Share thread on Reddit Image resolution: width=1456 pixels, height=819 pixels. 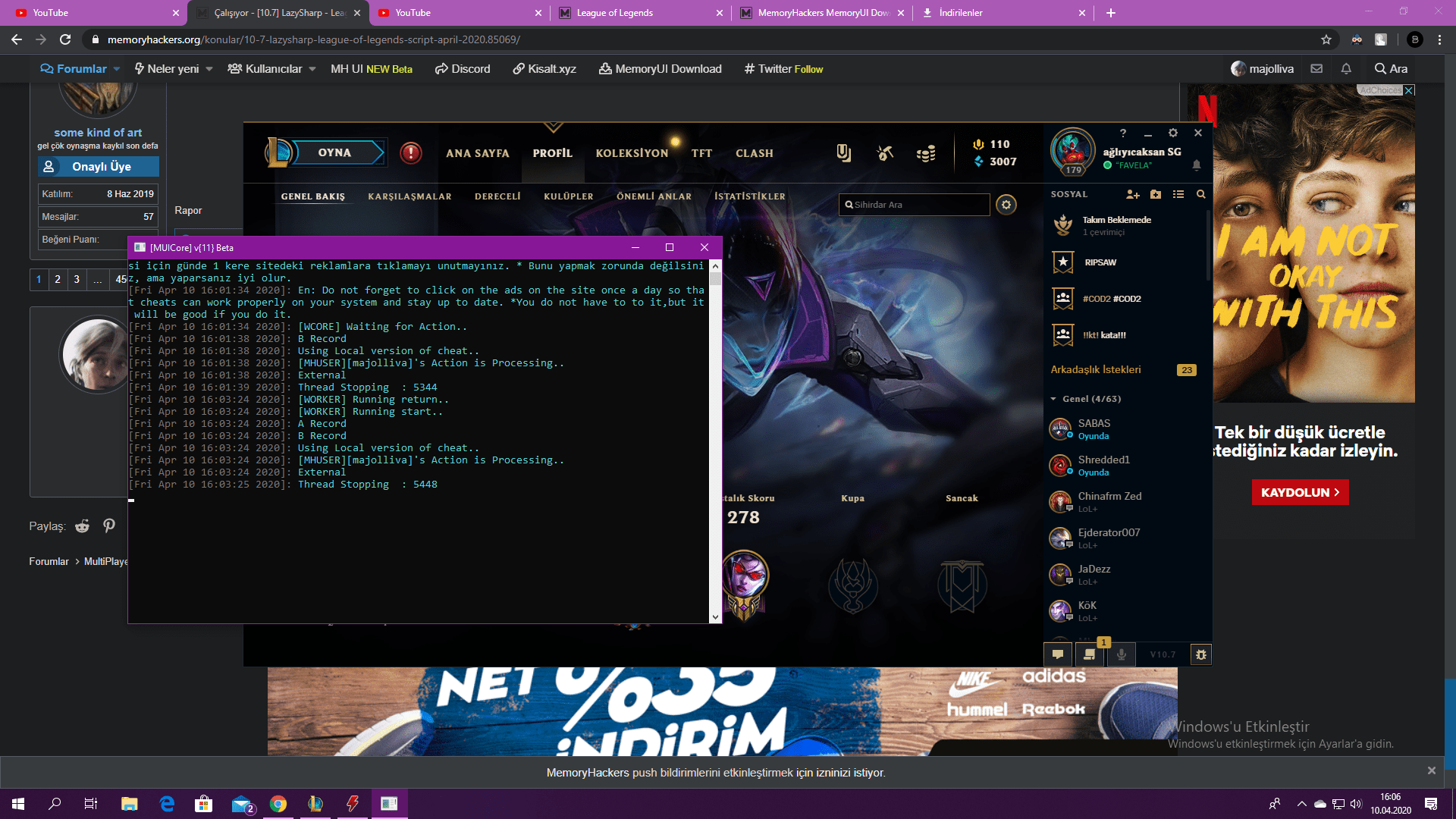(x=83, y=526)
